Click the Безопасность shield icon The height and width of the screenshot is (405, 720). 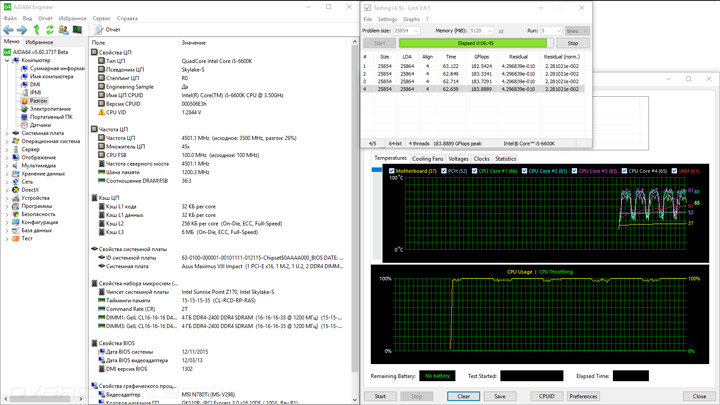(16, 214)
